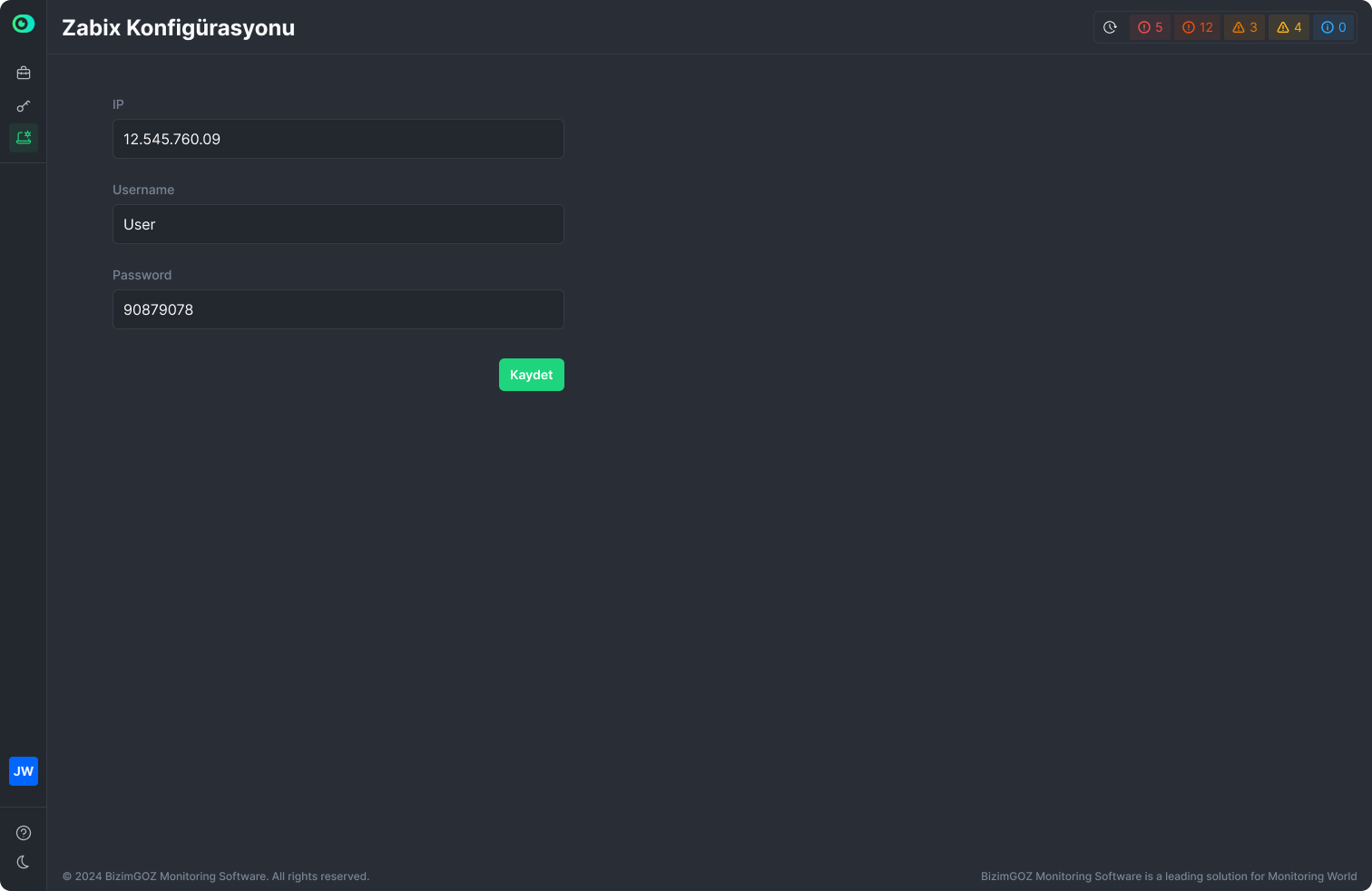The height and width of the screenshot is (891, 1372).
Task: Click the leading solution footer text
Action: coord(1169,876)
